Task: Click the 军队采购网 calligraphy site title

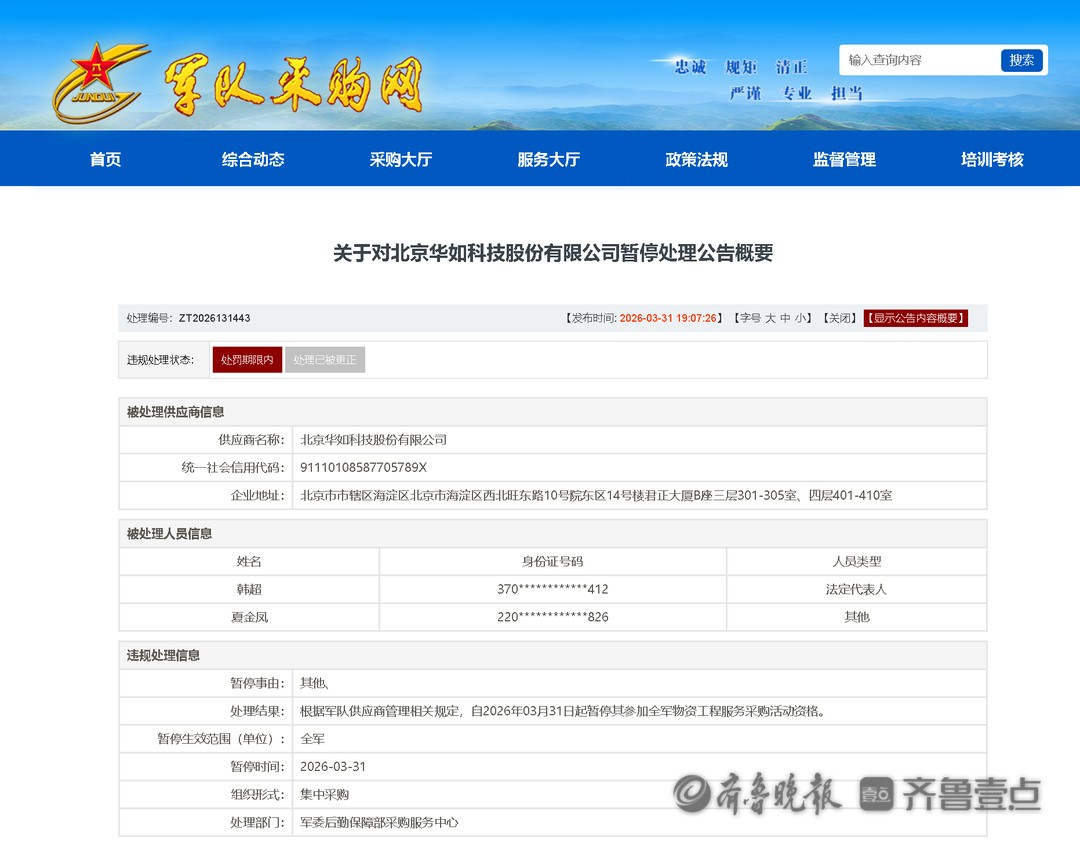Action: (293, 85)
